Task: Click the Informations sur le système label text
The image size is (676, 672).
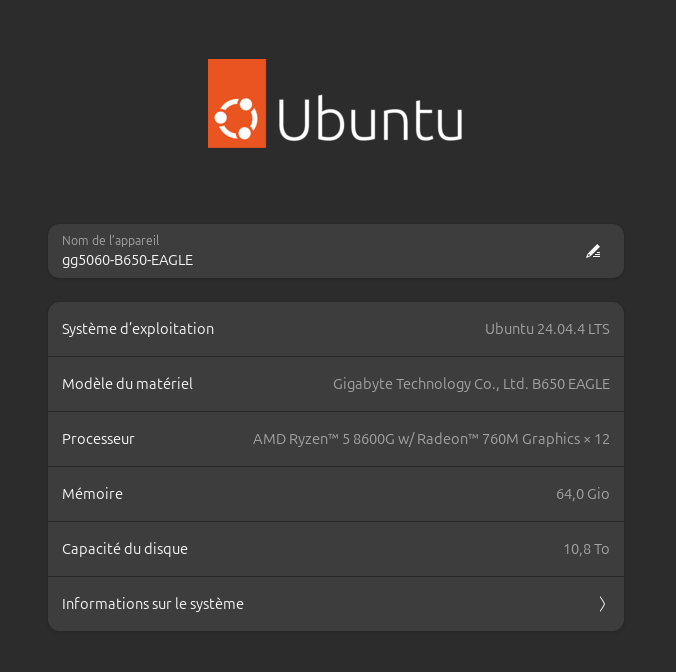Action: [153, 604]
